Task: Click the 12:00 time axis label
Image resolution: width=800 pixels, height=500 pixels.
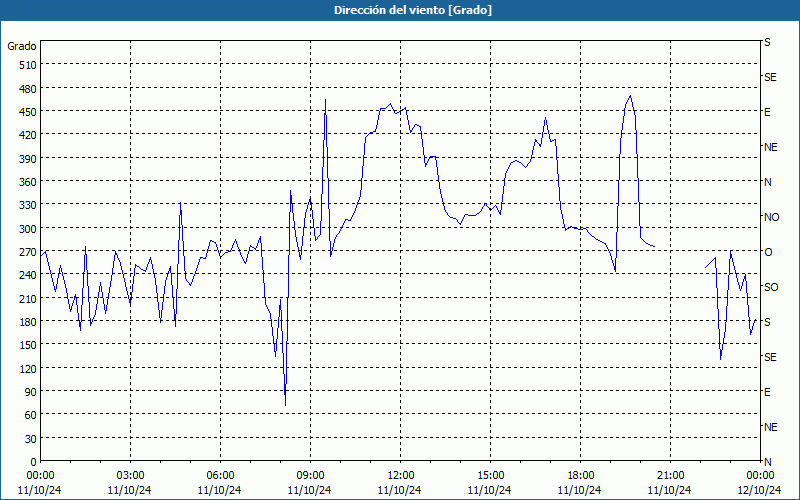Action: (401, 476)
